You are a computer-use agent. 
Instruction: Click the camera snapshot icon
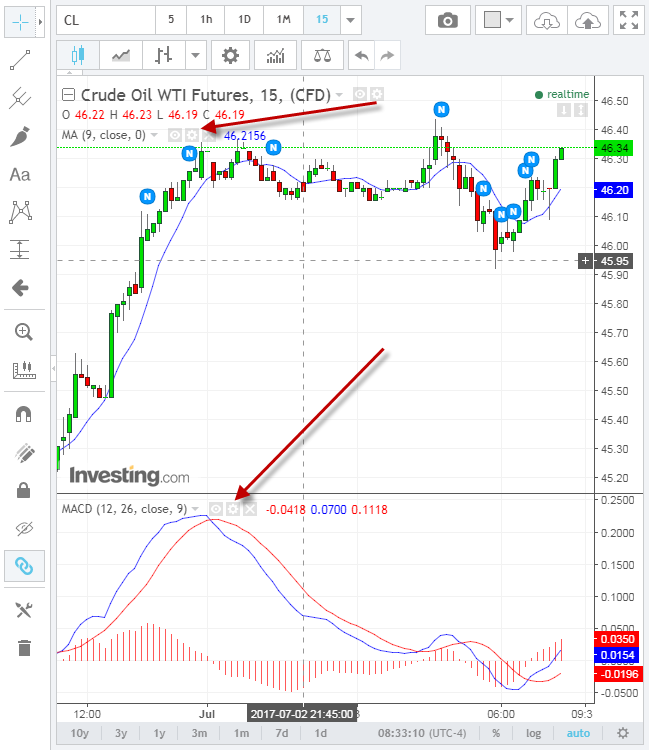(x=448, y=19)
